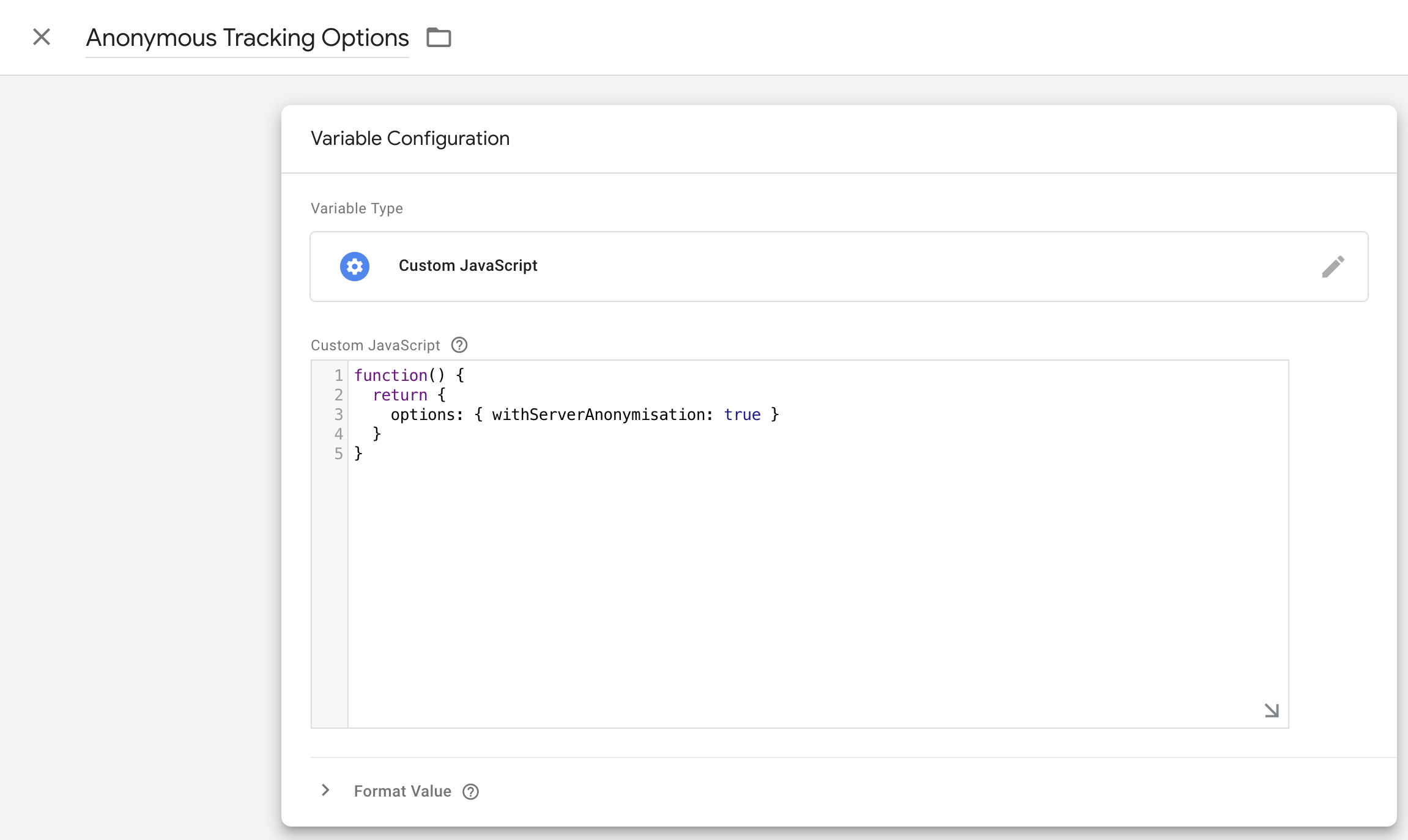Close the variable editor with the X icon
The width and height of the screenshot is (1408, 840).
point(42,37)
